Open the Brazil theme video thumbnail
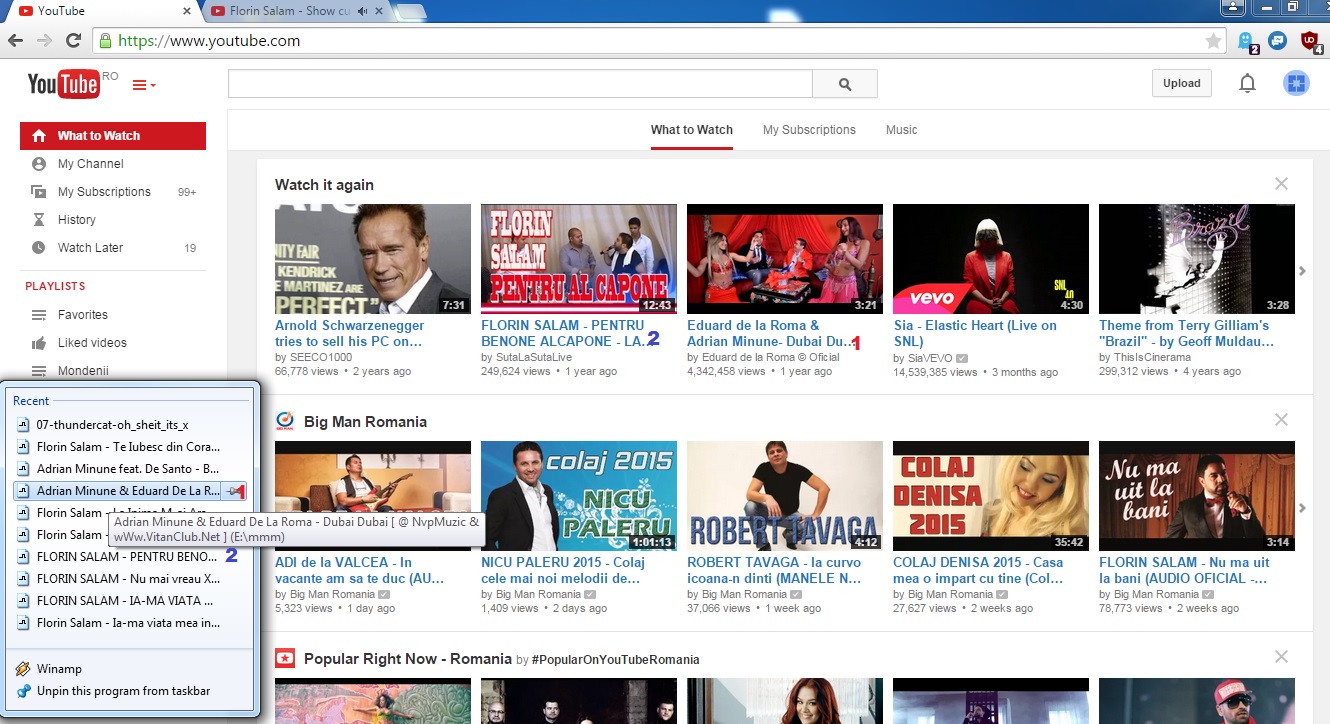This screenshot has height=724, width=1330. tap(1197, 259)
